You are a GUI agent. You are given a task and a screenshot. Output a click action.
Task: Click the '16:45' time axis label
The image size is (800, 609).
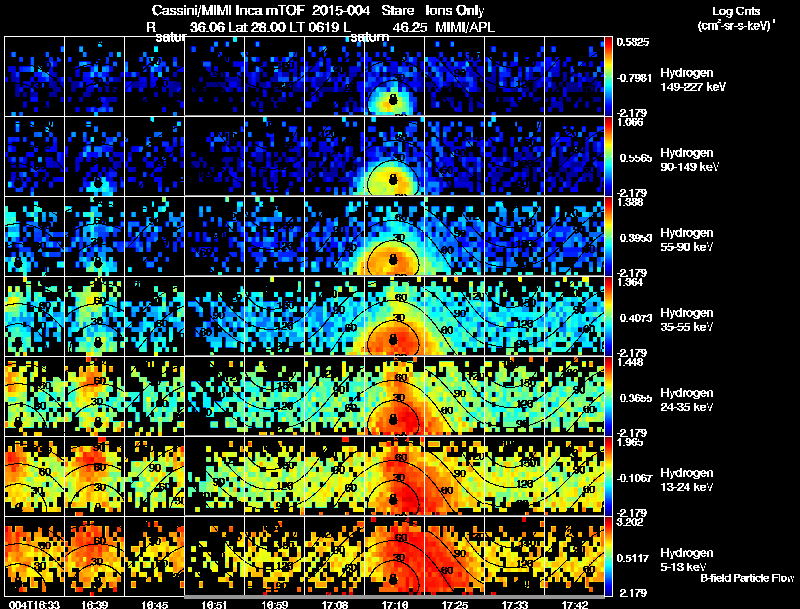(x=155, y=604)
